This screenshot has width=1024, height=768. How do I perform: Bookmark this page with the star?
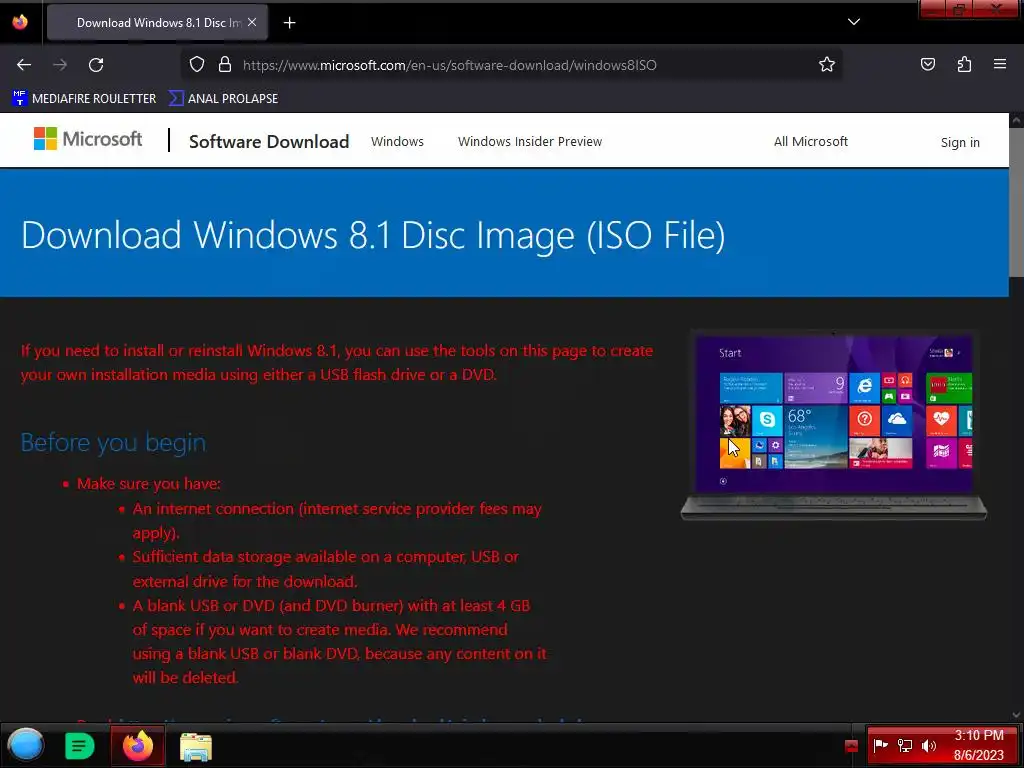[827, 65]
